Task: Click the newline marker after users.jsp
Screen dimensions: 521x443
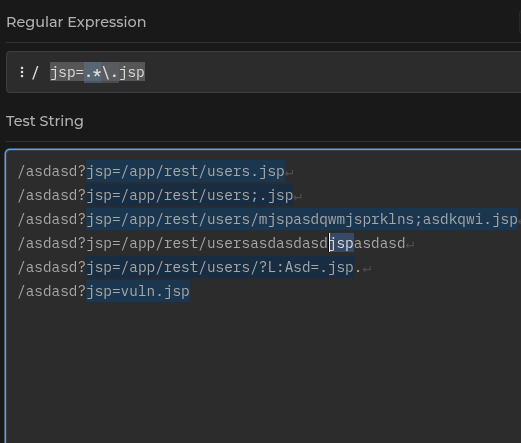Action: [289, 173]
